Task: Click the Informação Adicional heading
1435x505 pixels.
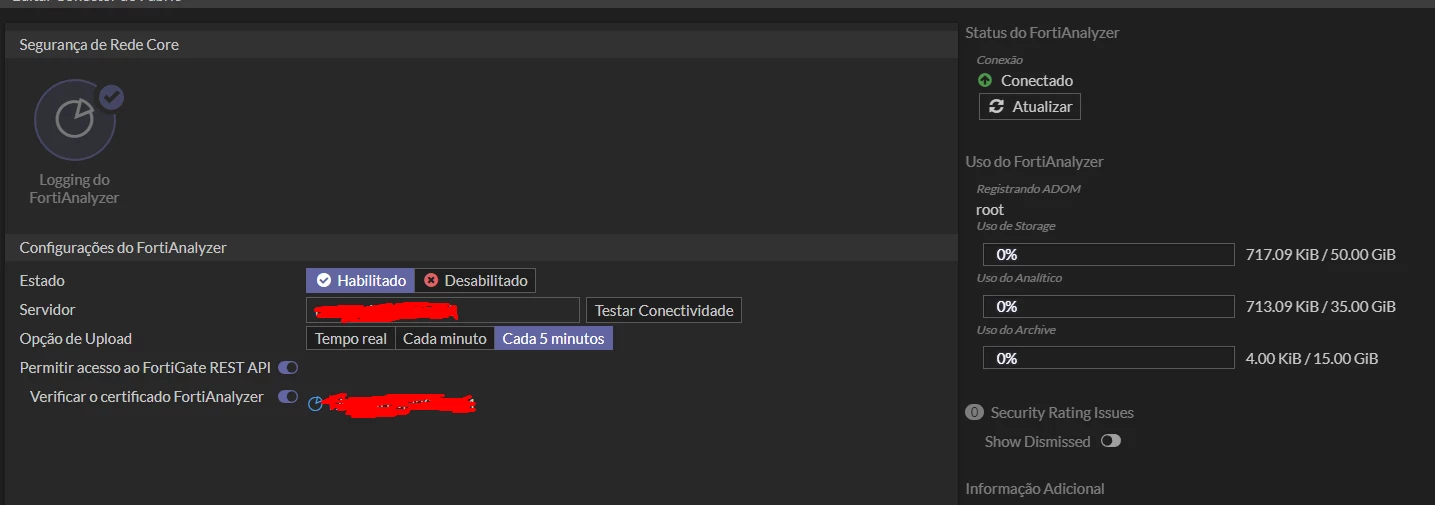Action: pos(1035,489)
